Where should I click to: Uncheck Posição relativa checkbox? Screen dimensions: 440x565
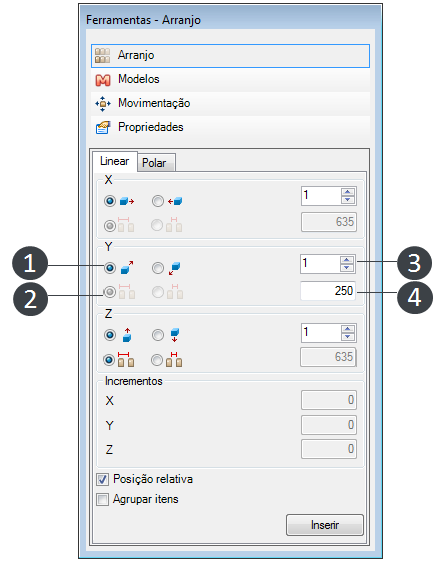click(102, 479)
